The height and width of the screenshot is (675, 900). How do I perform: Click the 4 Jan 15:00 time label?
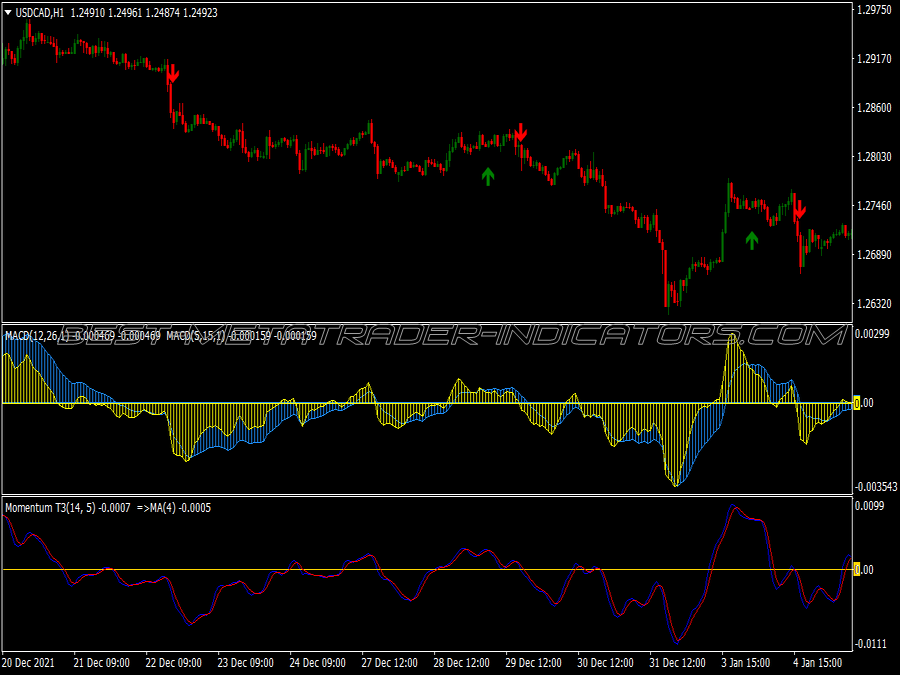818,663
